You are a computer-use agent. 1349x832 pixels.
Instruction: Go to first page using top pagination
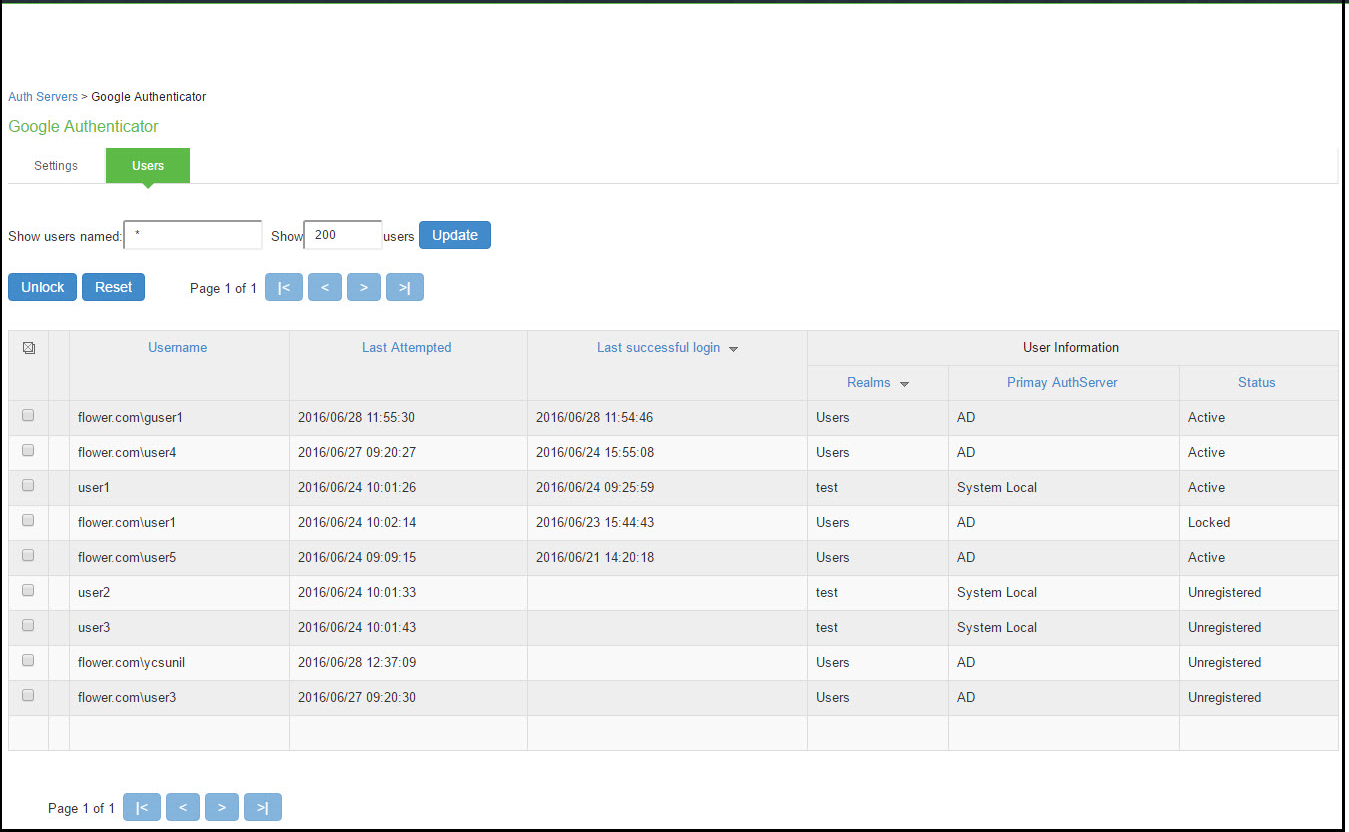[284, 287]
